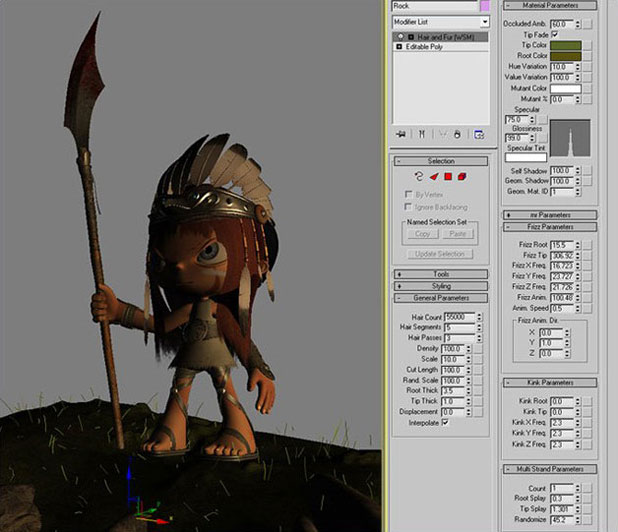The width and height of the screenshot is (618, 532).
Task: Click map button beside Self Shadow
Action: (x=587, y=171)
